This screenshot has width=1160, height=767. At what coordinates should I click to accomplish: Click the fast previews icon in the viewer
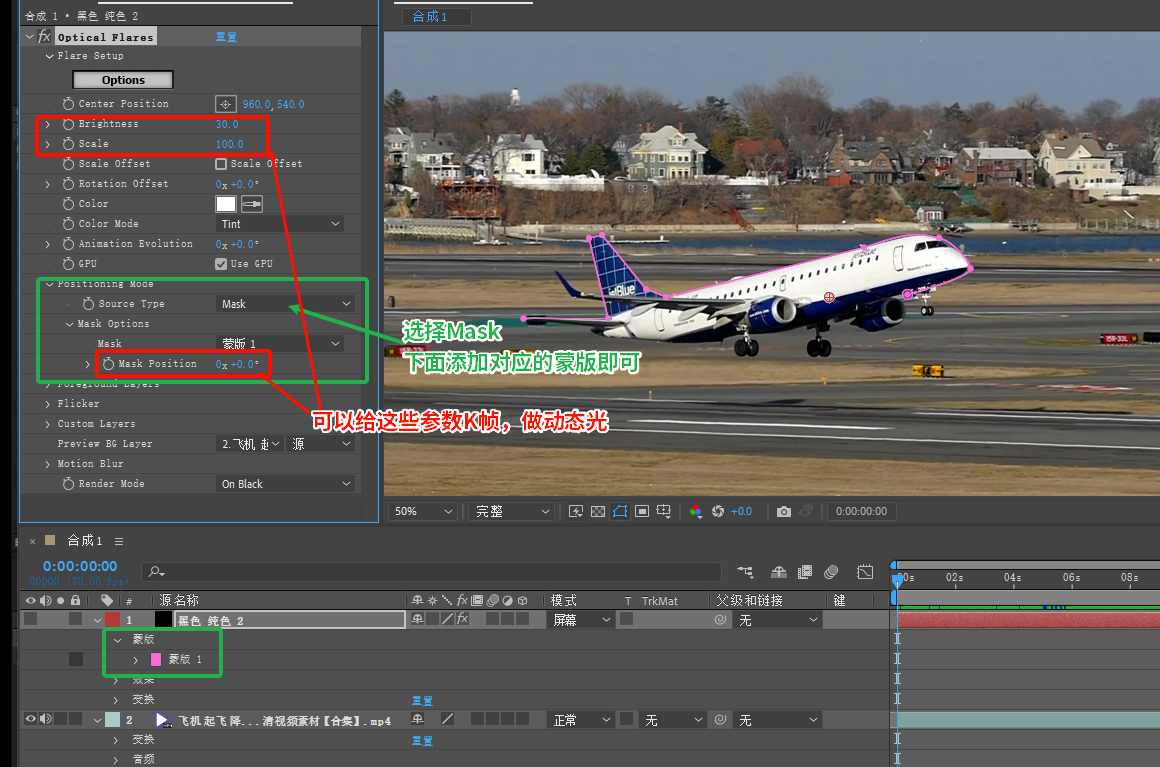[x=576, y=511]
